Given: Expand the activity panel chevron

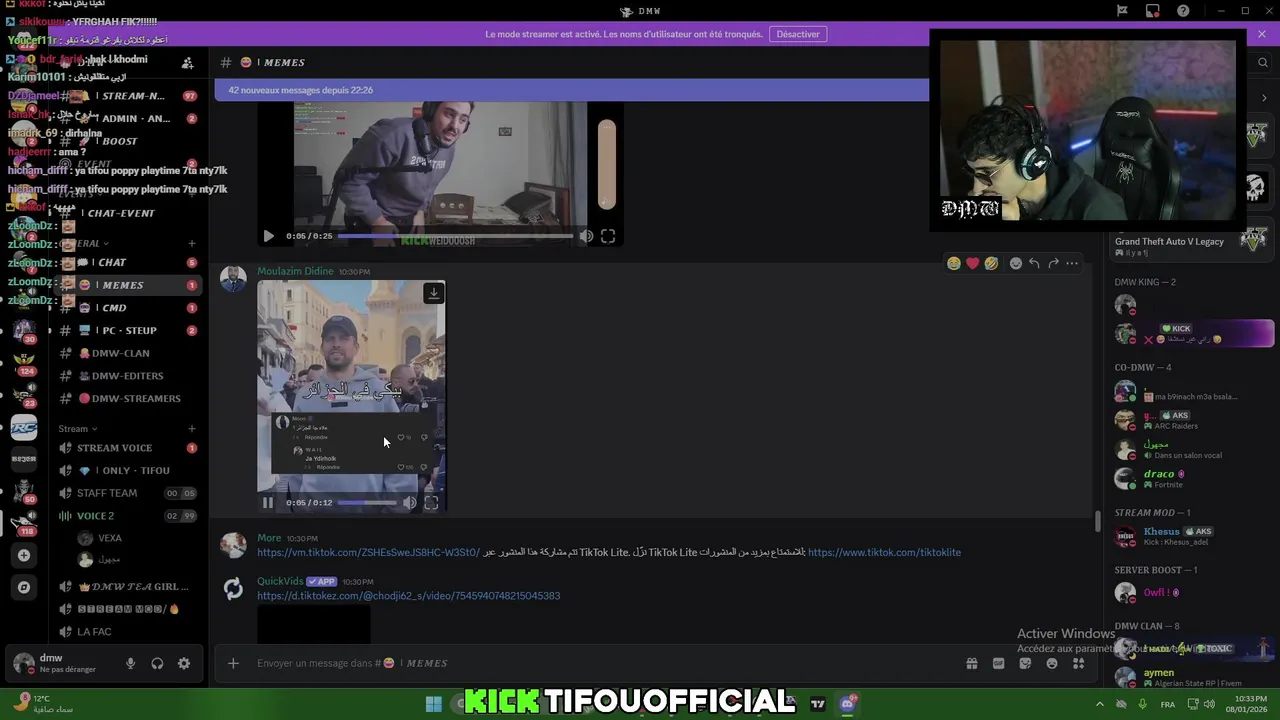Looking at the screenshot, I should tap(1264, 98).
